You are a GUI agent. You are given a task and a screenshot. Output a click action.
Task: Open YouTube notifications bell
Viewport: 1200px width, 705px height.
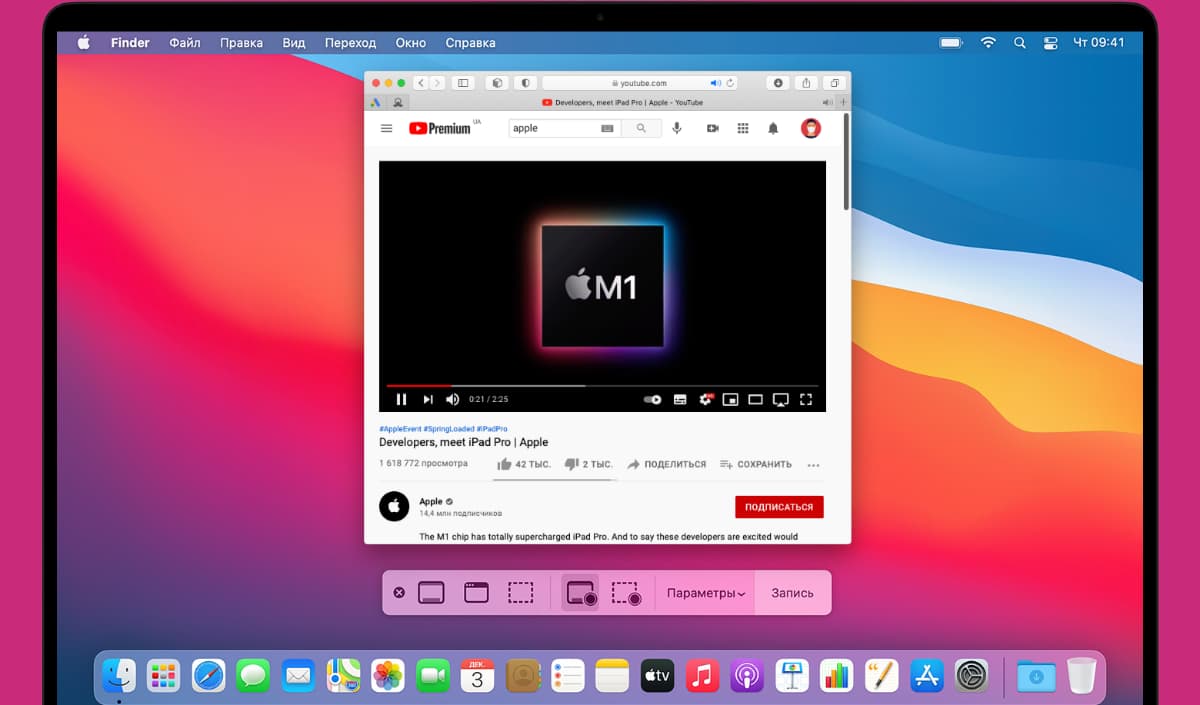[773, 128]
